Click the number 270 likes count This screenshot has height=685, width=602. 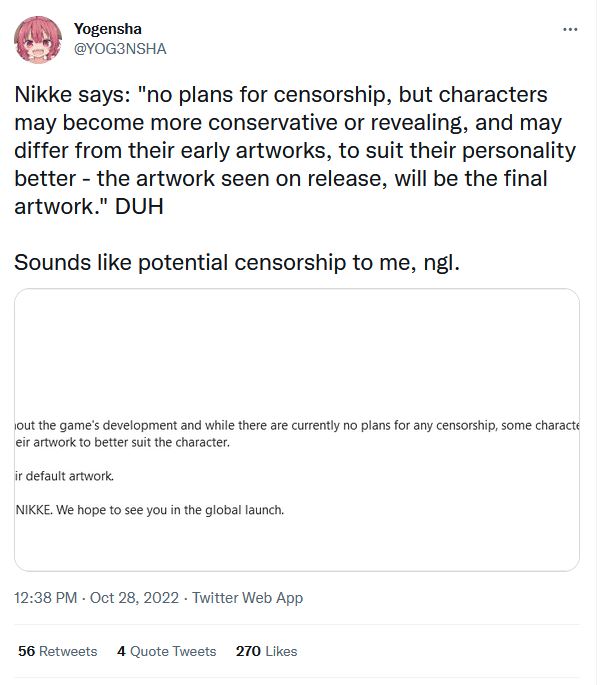point(248,651)
